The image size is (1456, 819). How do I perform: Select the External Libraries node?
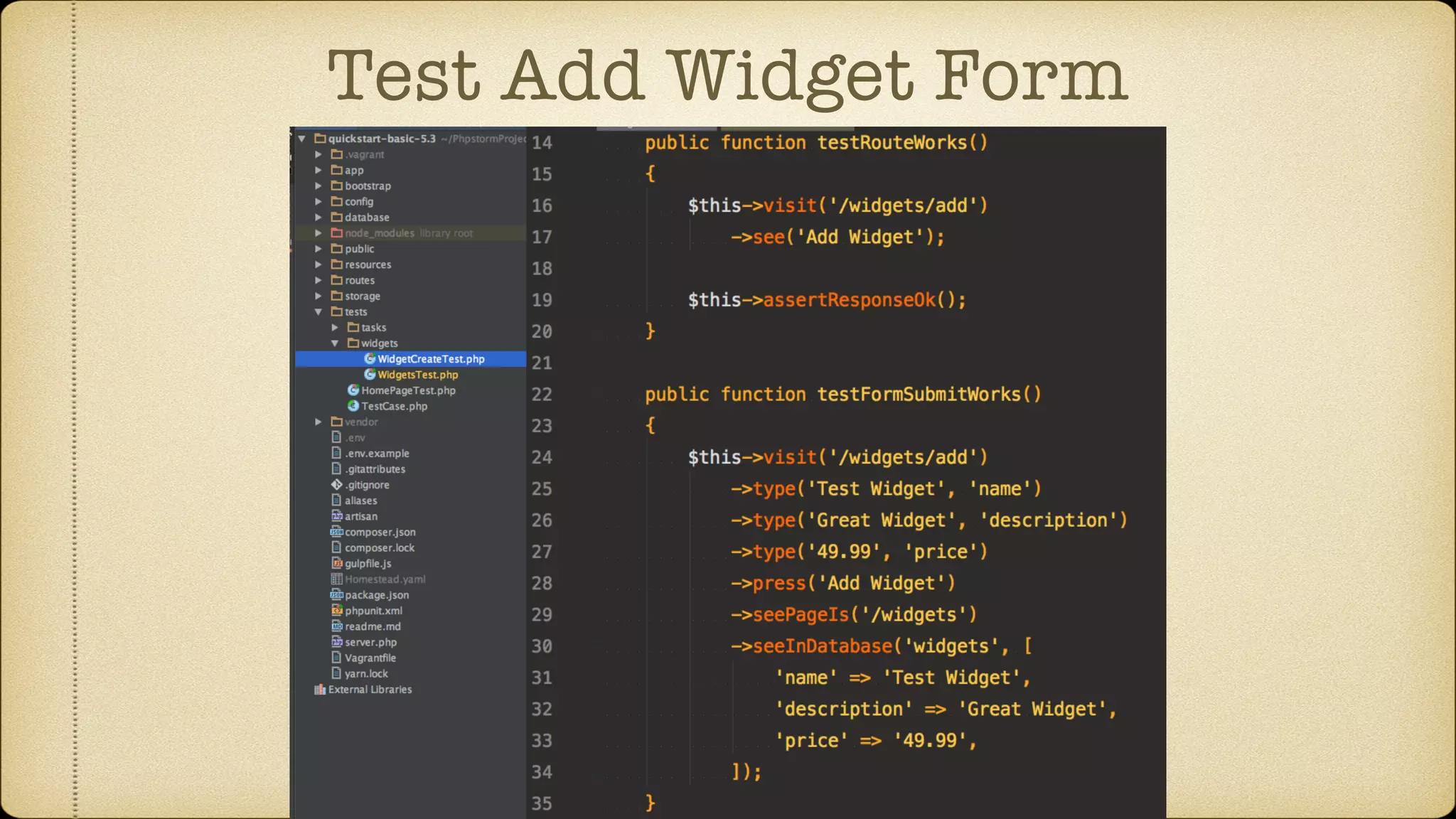coord(370,690)
